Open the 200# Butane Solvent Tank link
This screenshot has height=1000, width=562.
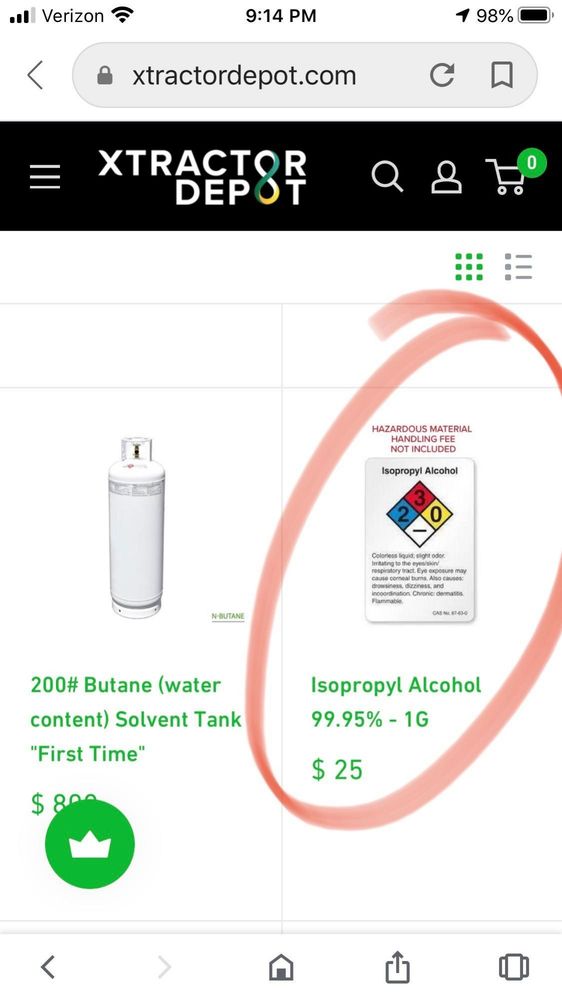click(135, 719)
